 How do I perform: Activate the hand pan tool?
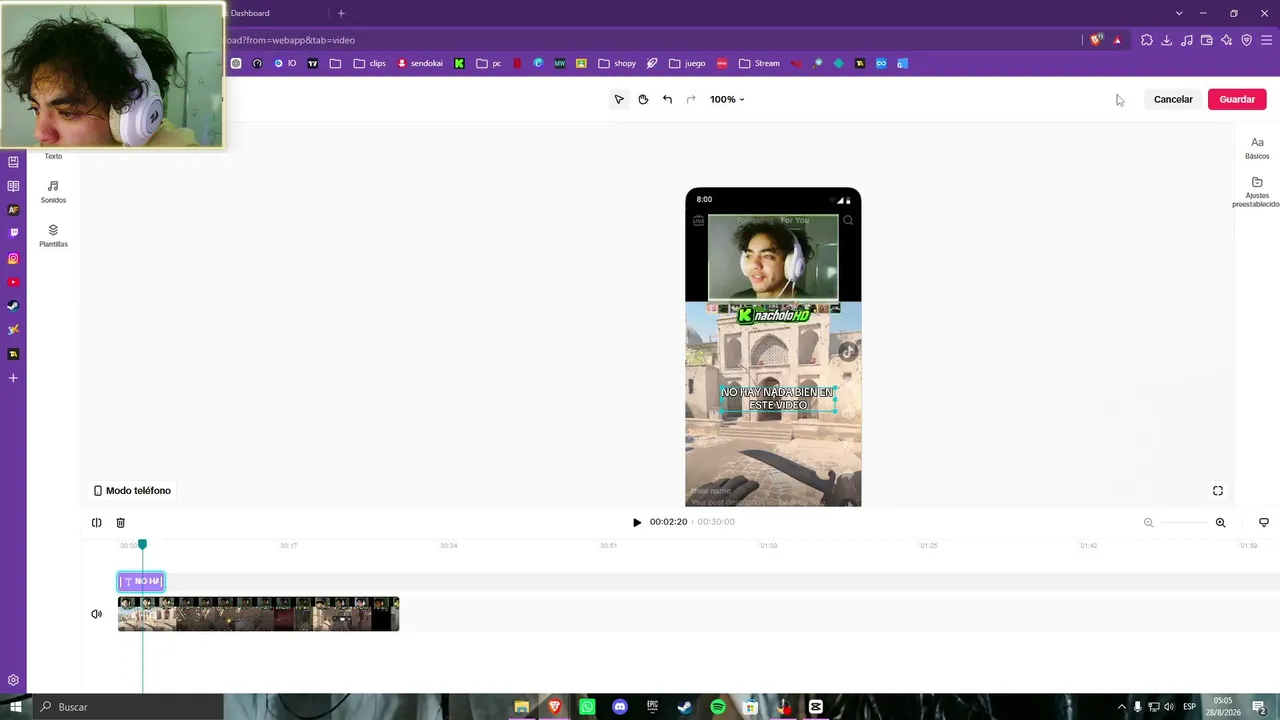point(643,99)
